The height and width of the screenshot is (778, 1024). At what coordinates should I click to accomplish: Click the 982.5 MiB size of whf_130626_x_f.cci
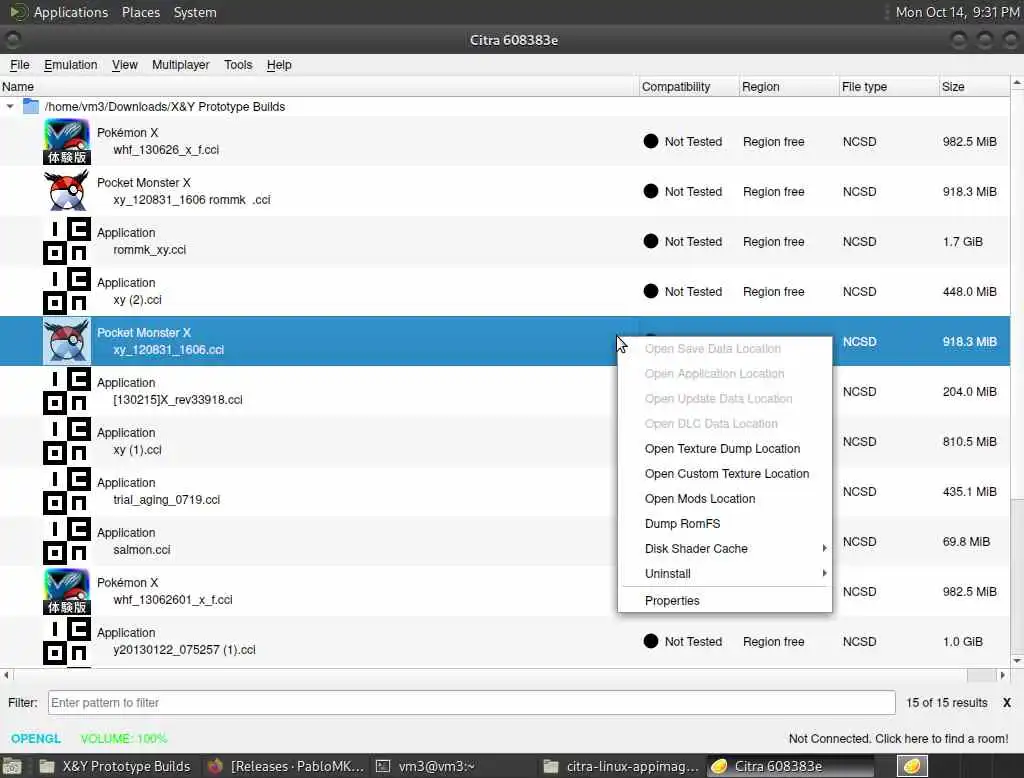(x=969, y=141)
